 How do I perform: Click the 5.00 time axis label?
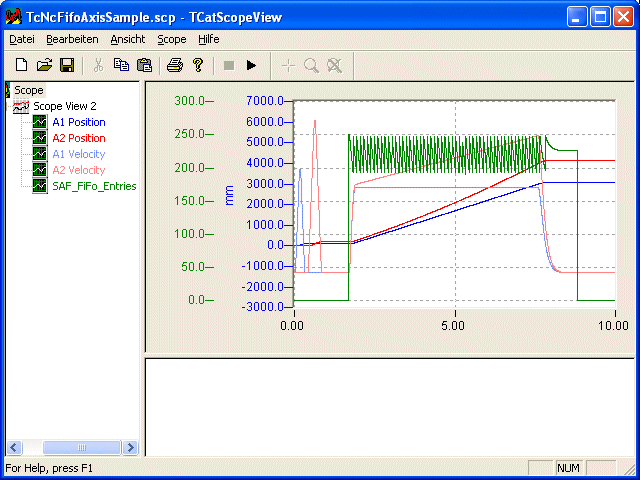453,326
